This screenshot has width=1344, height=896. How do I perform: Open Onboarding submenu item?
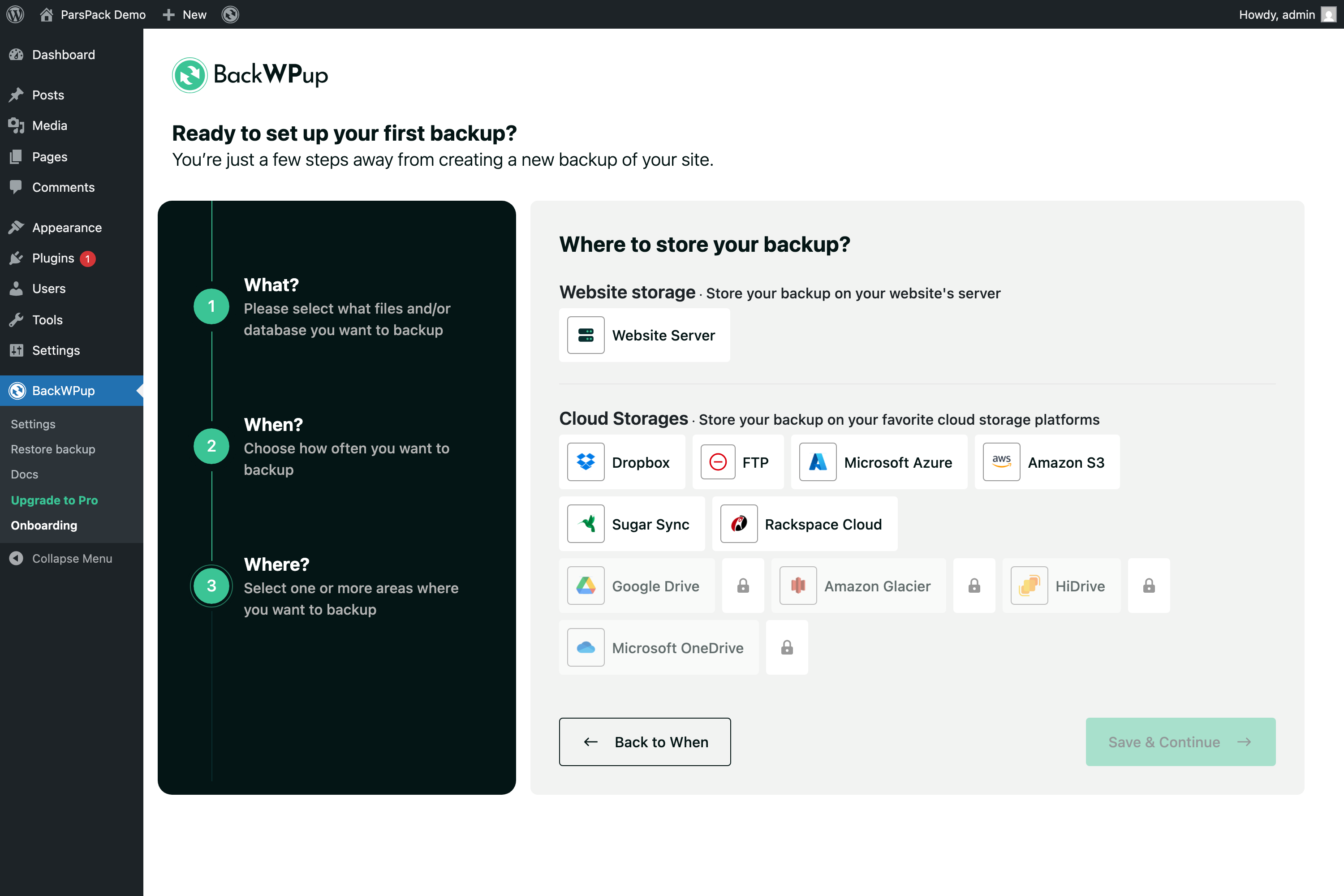click(44, 525)
